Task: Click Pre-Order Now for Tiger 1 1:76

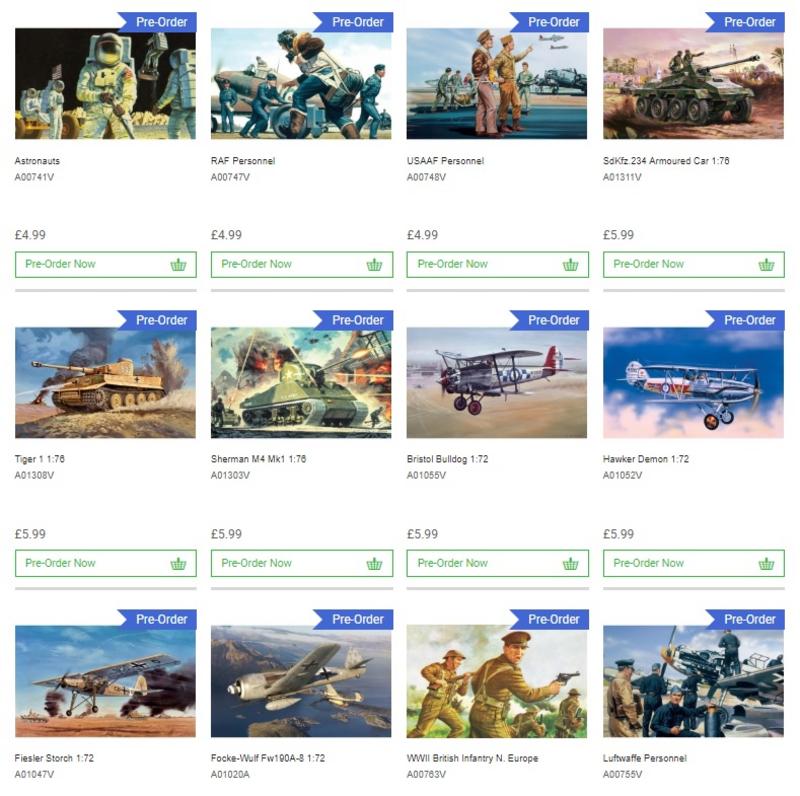Action: [x=106, y=563]
